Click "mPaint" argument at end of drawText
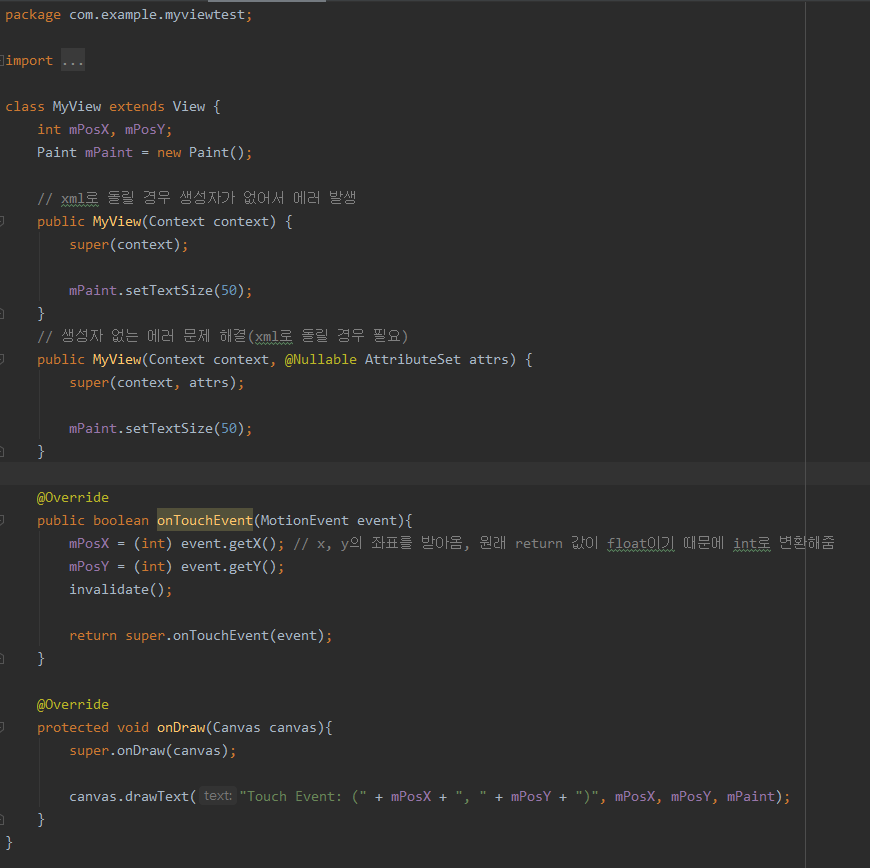The width and height of the screenshot is (870, 868). [751, 796]
